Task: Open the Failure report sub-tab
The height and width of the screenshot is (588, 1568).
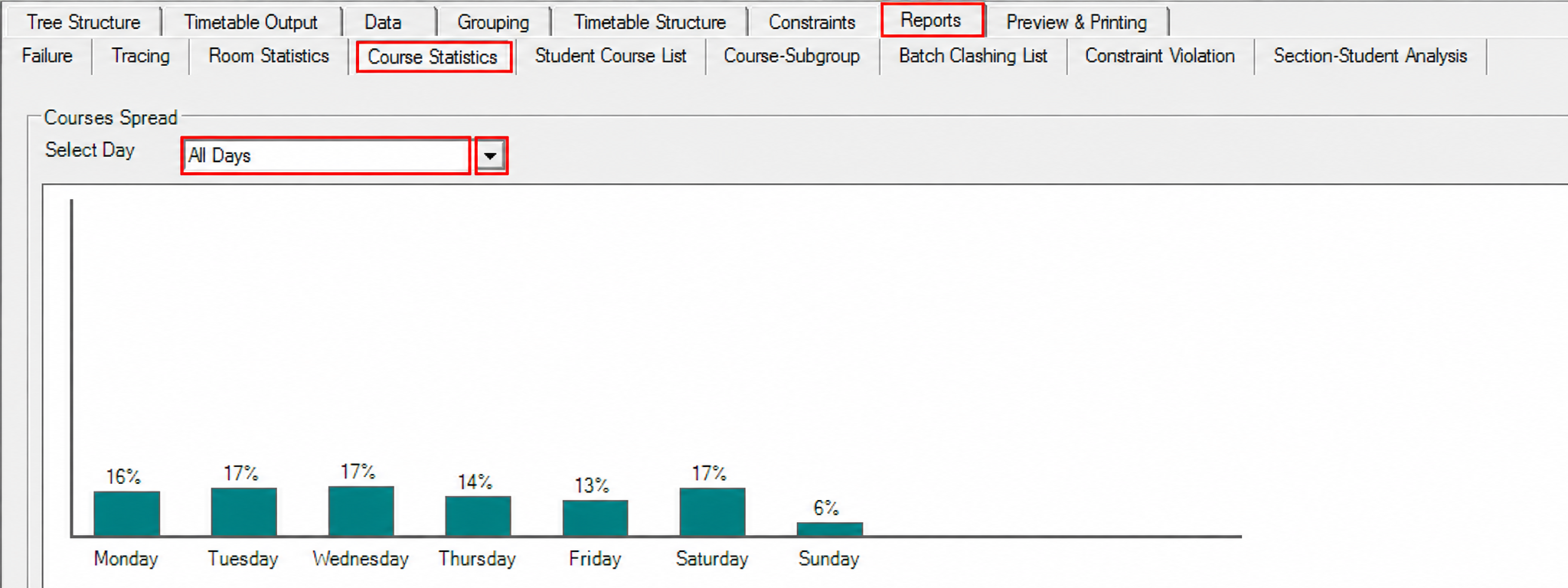Action: tap(47, 56)
